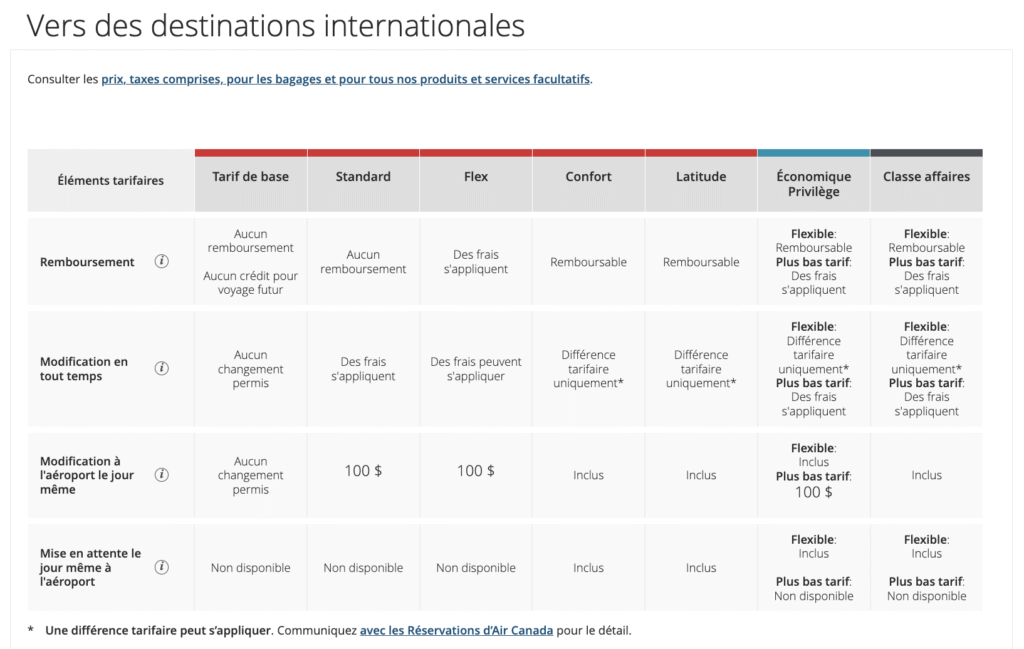
Task: Click the Une différence tarifaire footnote text
Action: point(158,631)
